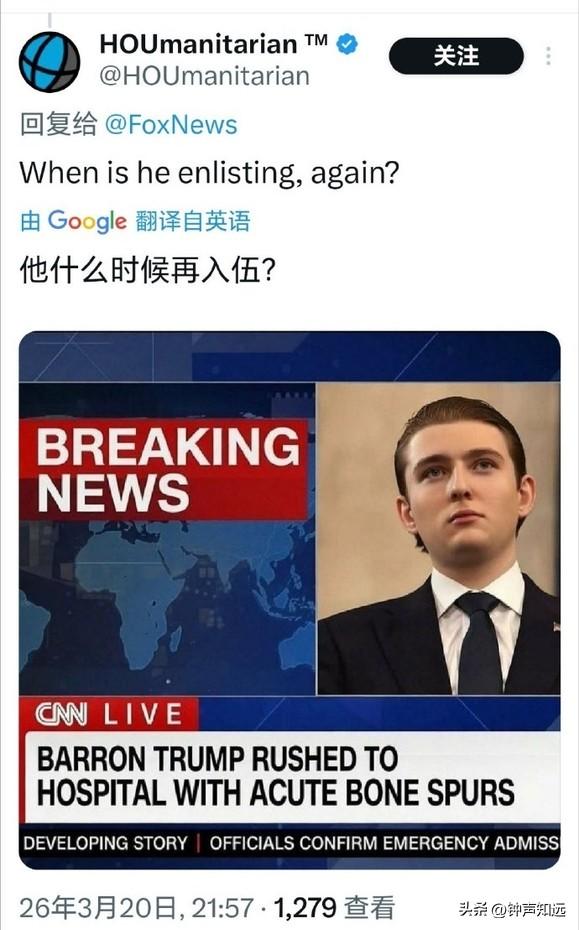Click the 头条@钟声知远 watermark
Viewport: 579px width, 930px height.
click(511, 909)
